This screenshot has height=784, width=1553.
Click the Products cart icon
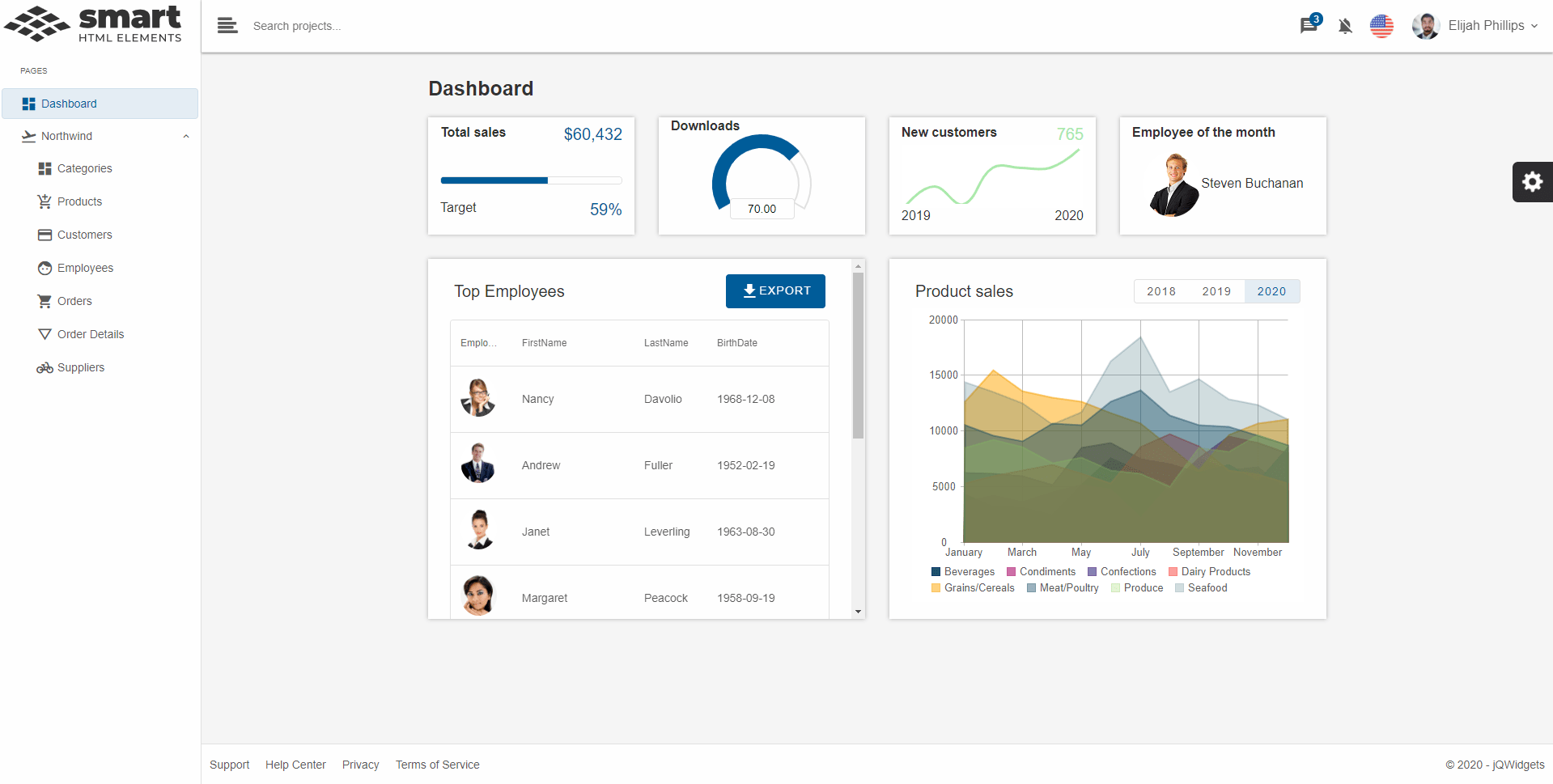[x=45, y=201]
